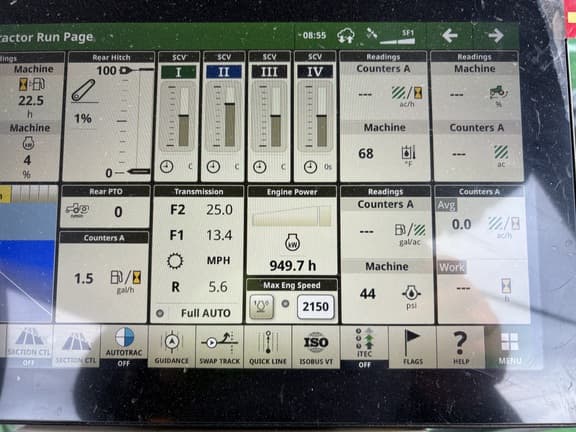Screen dimensions: 576x432
Task: Go to next run page arrow
Action: [495, 36]
